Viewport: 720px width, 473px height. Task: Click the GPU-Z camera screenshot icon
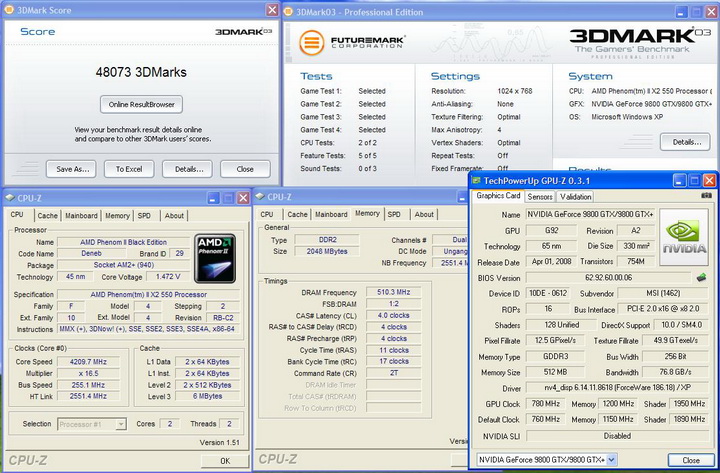coord(706,196)
